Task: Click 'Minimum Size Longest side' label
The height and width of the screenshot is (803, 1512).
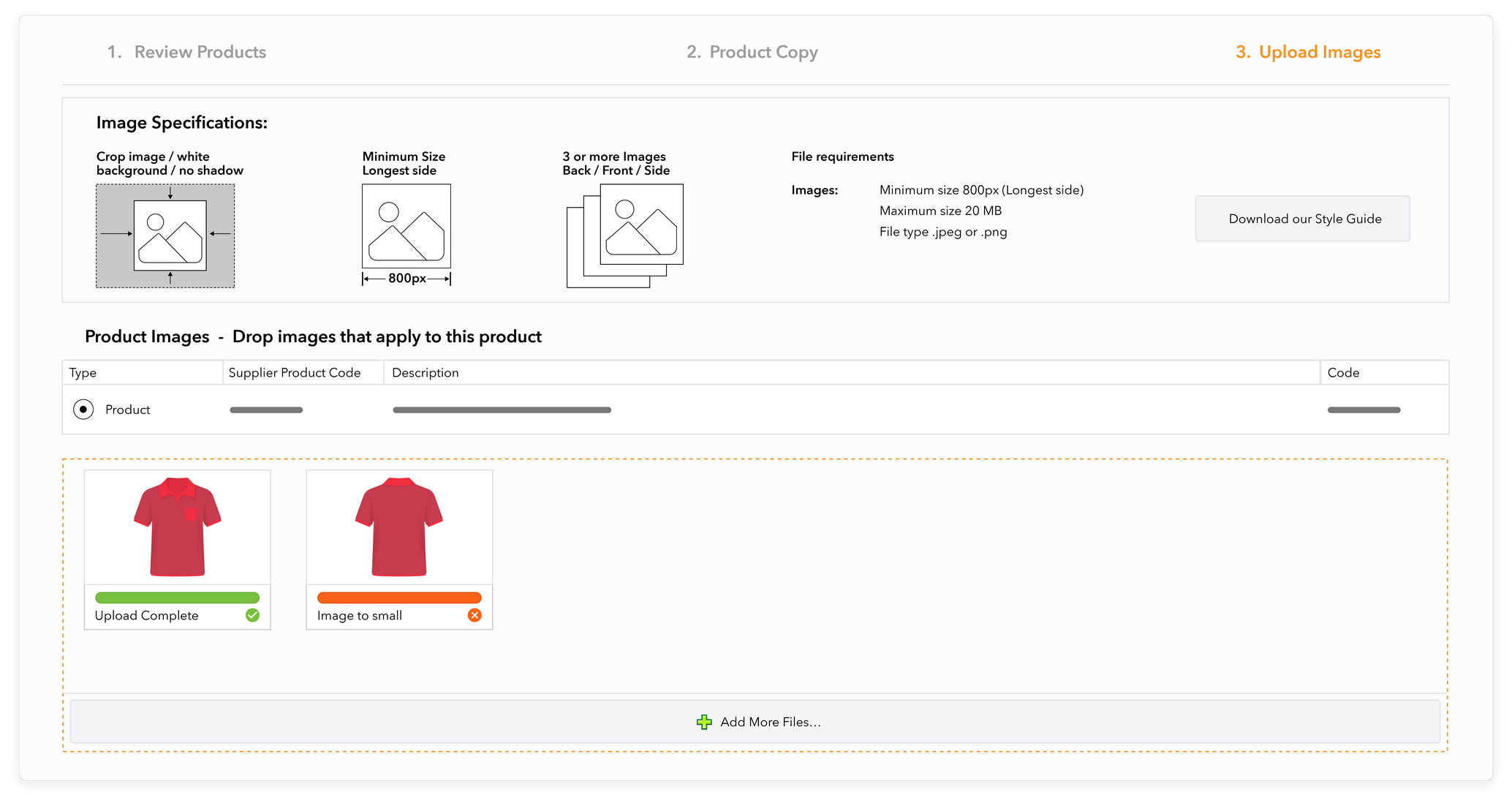Action: pos(404,163)
